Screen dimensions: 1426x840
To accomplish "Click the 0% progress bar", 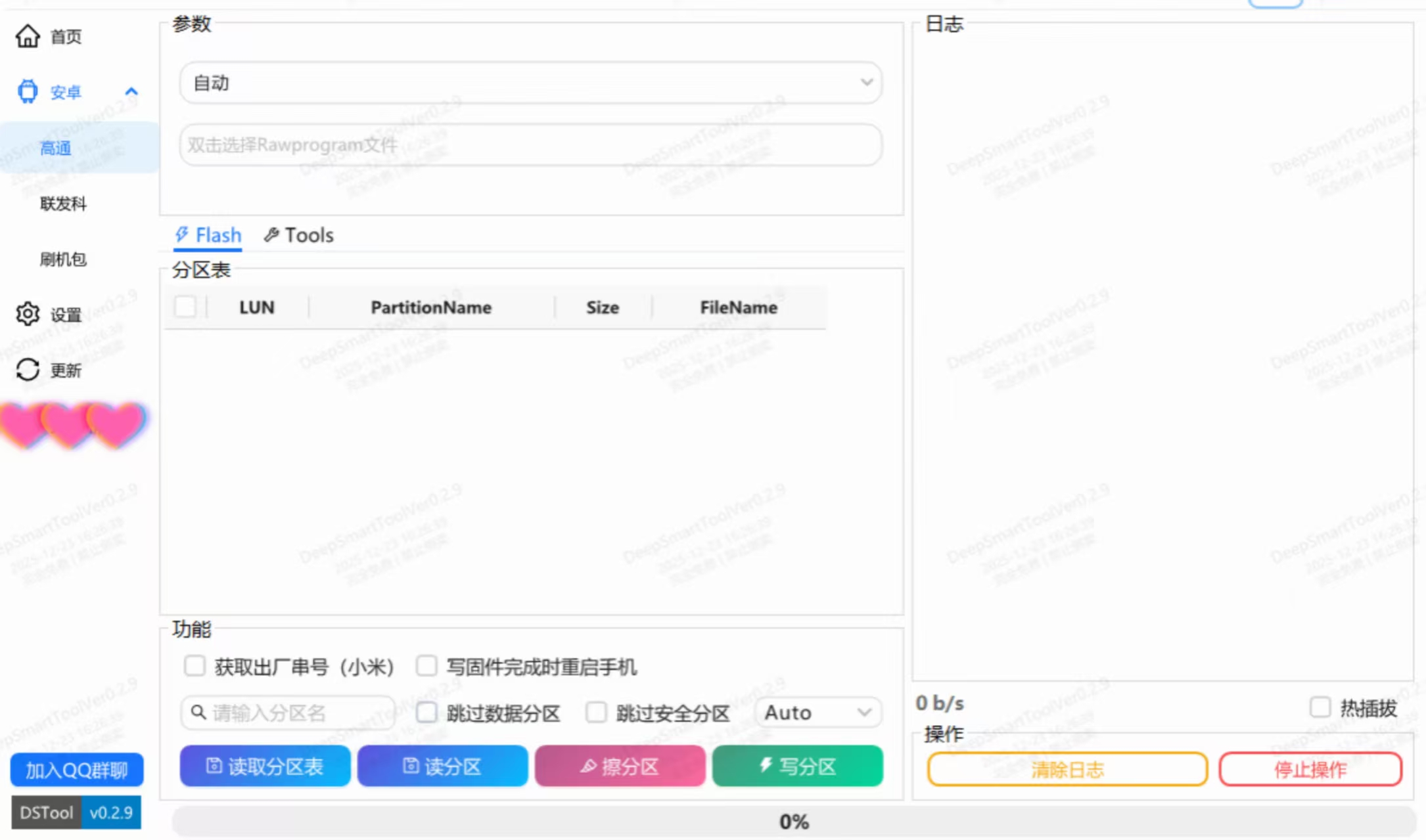I will tap(795, 821).
